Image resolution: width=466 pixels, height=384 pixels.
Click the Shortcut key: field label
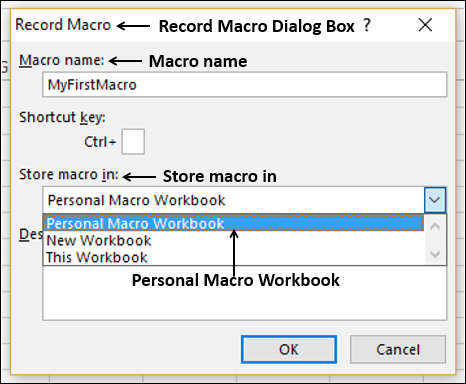coord(62,118)
